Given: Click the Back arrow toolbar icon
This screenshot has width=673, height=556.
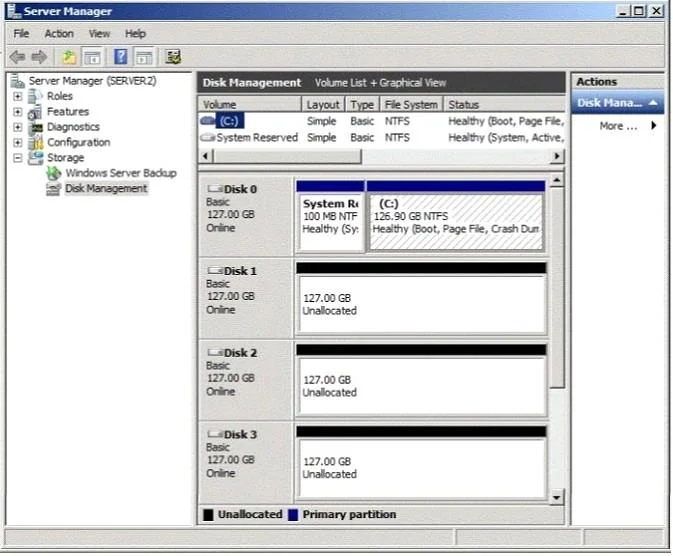Looking at the screenshot, I should pyautogui.click(x=18, y=57).
